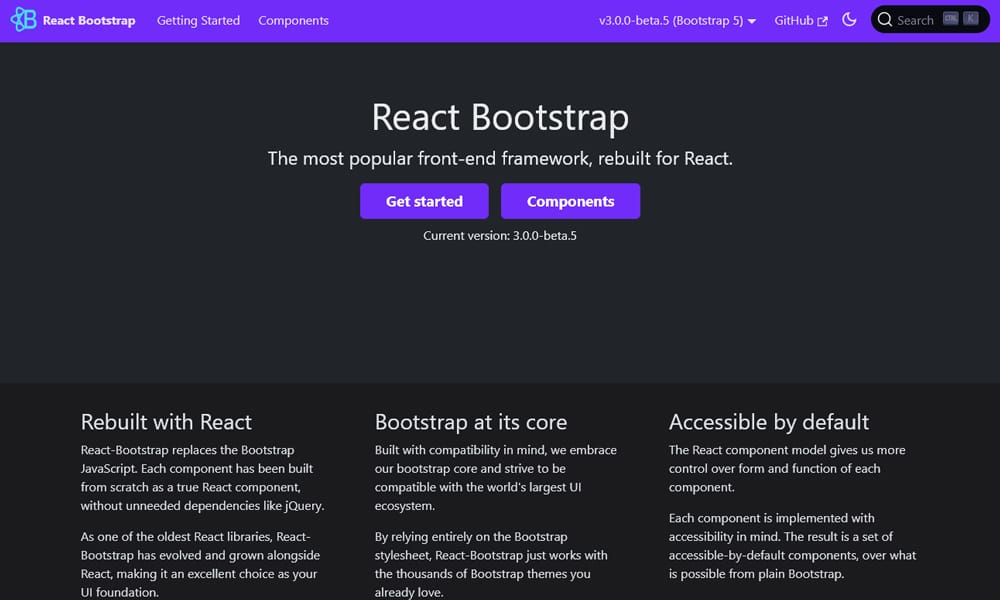The height and width of the screenshot is (600, 1000).
Task: Click the Current version 3.0.0-beta.5 text
Action: (x=500, y=235)
